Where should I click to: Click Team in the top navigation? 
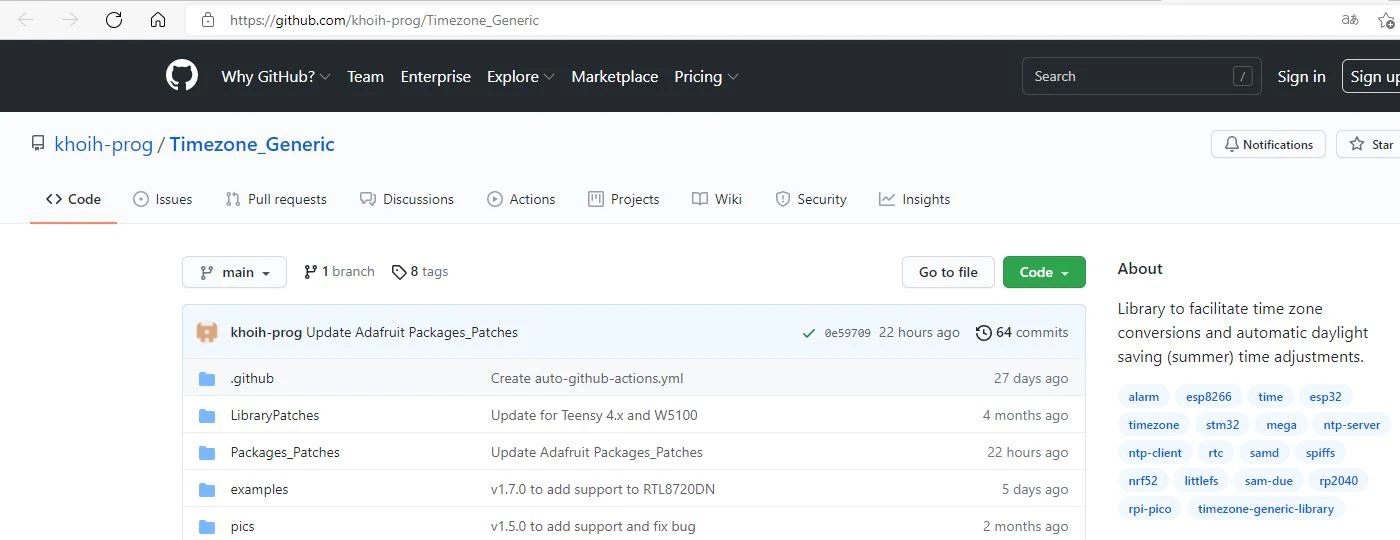click(x=365, y=76)
